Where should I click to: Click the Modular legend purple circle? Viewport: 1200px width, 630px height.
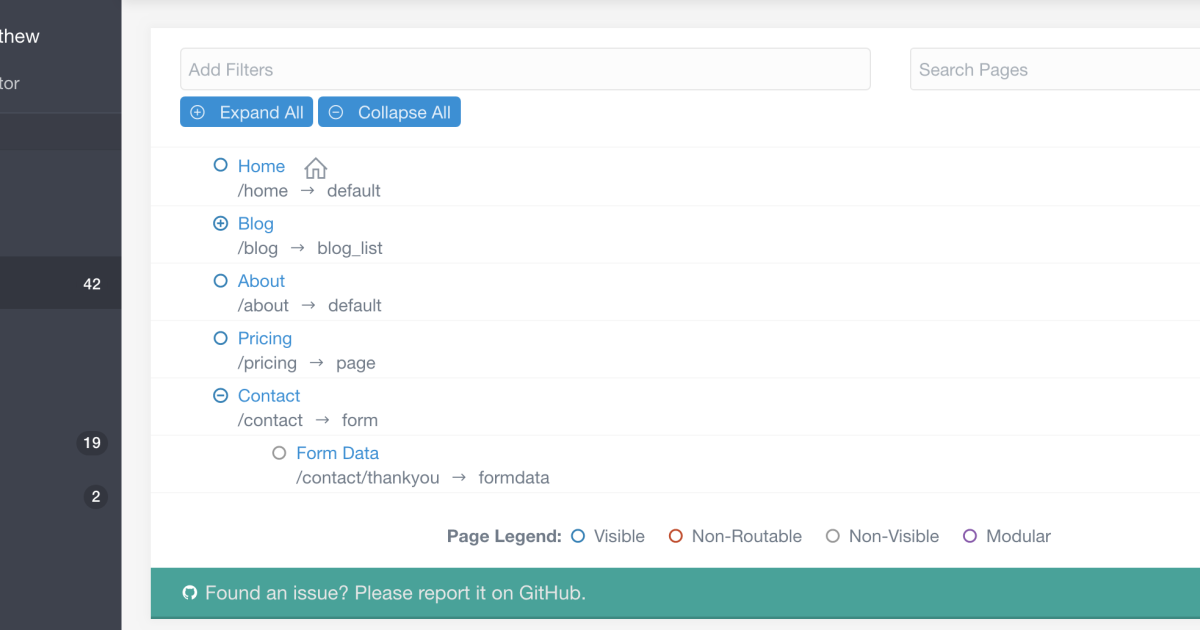point(970,536)
